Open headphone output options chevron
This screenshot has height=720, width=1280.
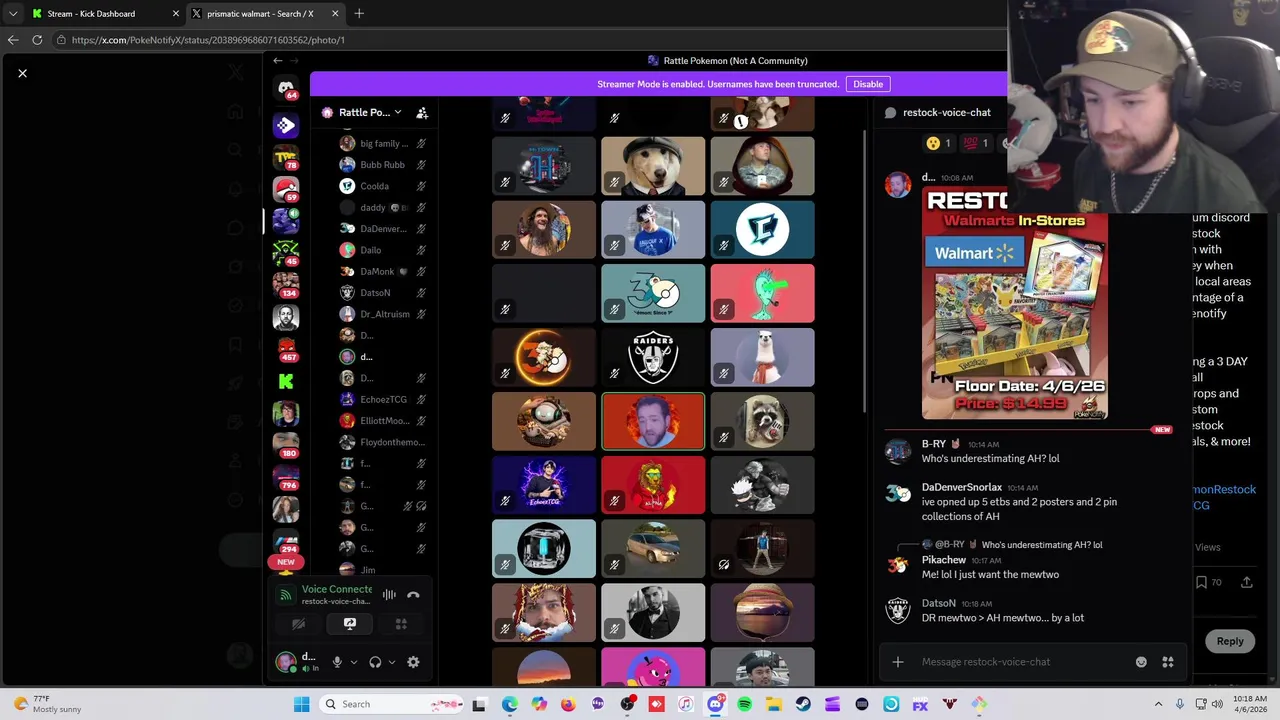coord(391,662)
